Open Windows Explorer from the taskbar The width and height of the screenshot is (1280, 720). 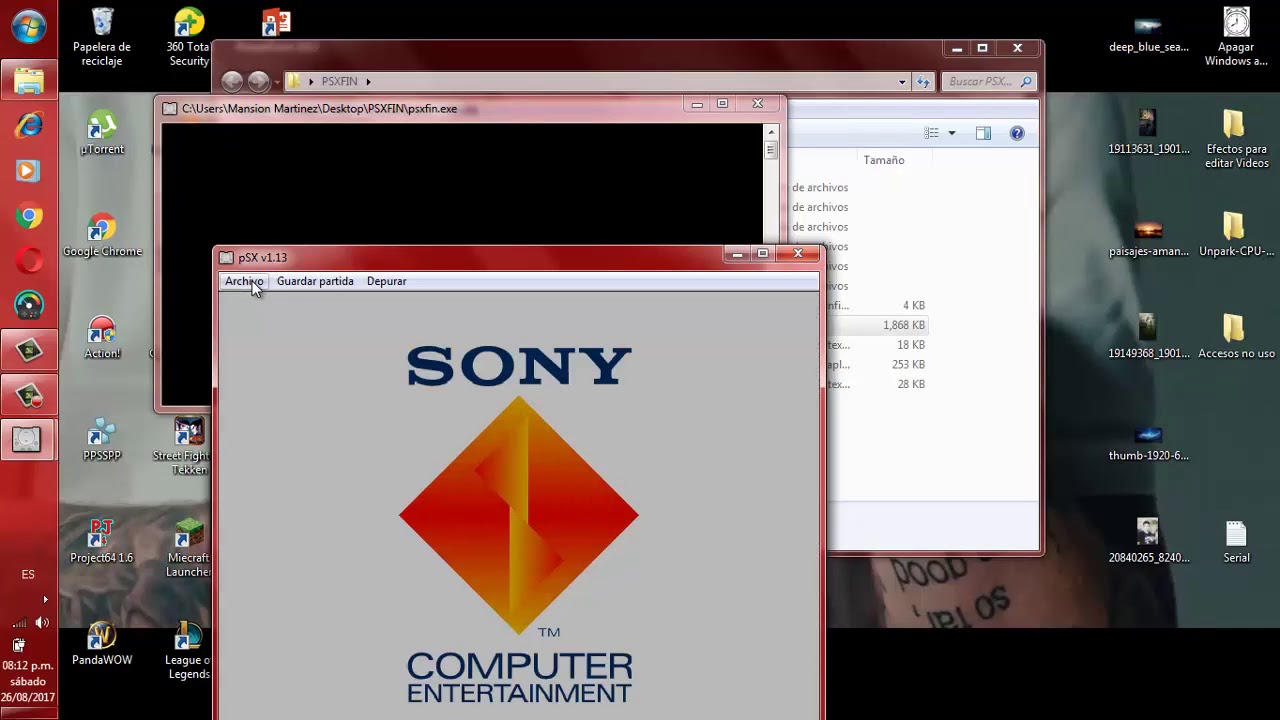pos(28,79)
